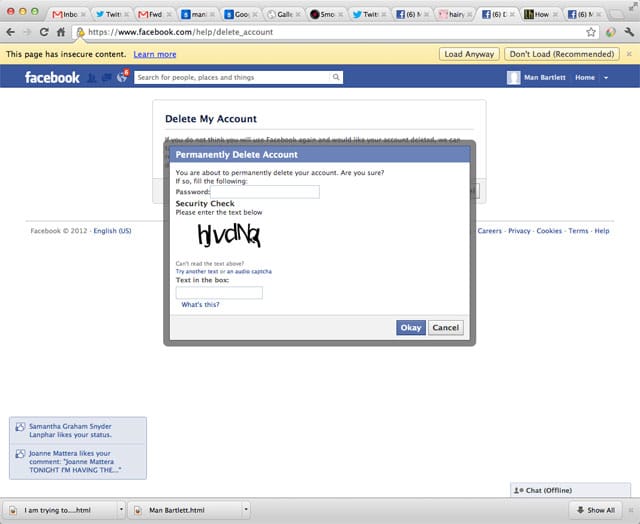This screenshot has width=640, height=524.
Task: Open the Careers footer link
Action: [x=489, y=231]
